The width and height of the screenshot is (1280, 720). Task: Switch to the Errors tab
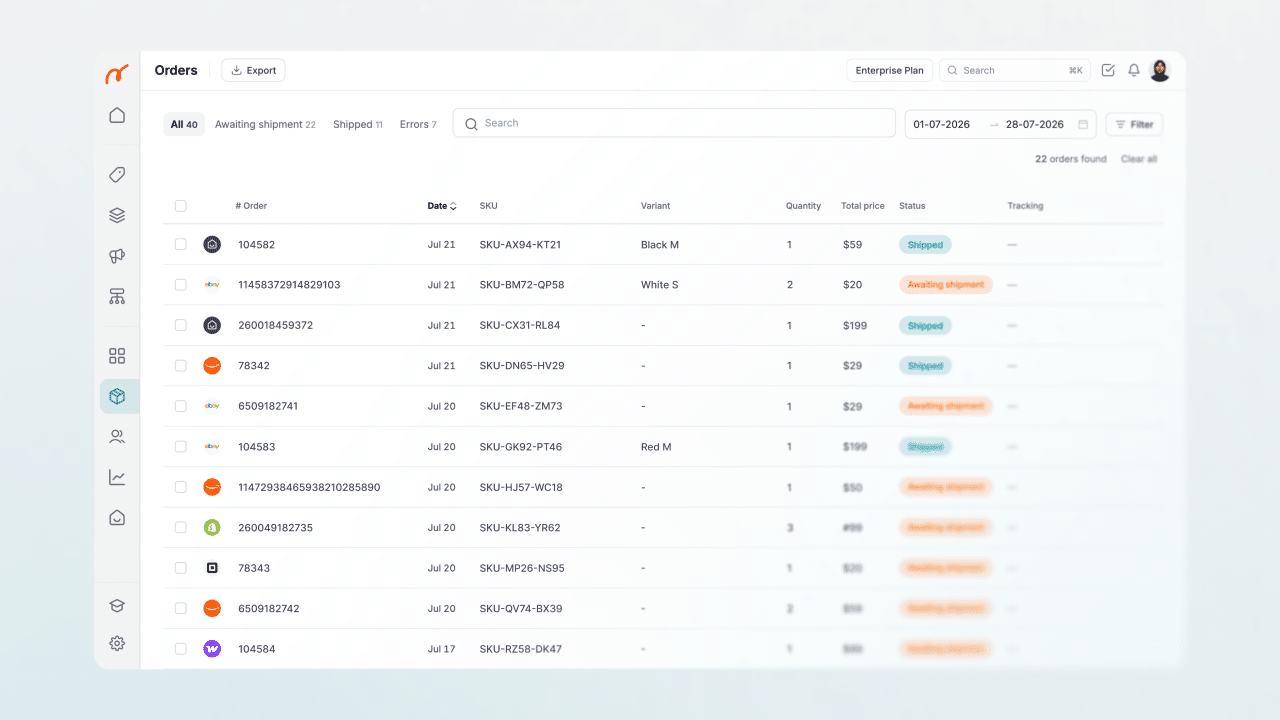418,124
